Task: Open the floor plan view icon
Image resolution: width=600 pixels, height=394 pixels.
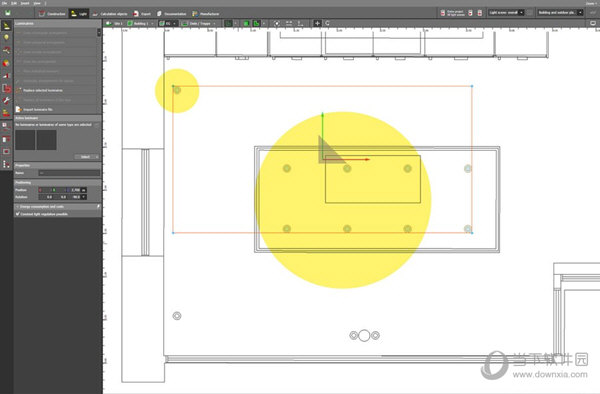Action: (x=6, y=126)
